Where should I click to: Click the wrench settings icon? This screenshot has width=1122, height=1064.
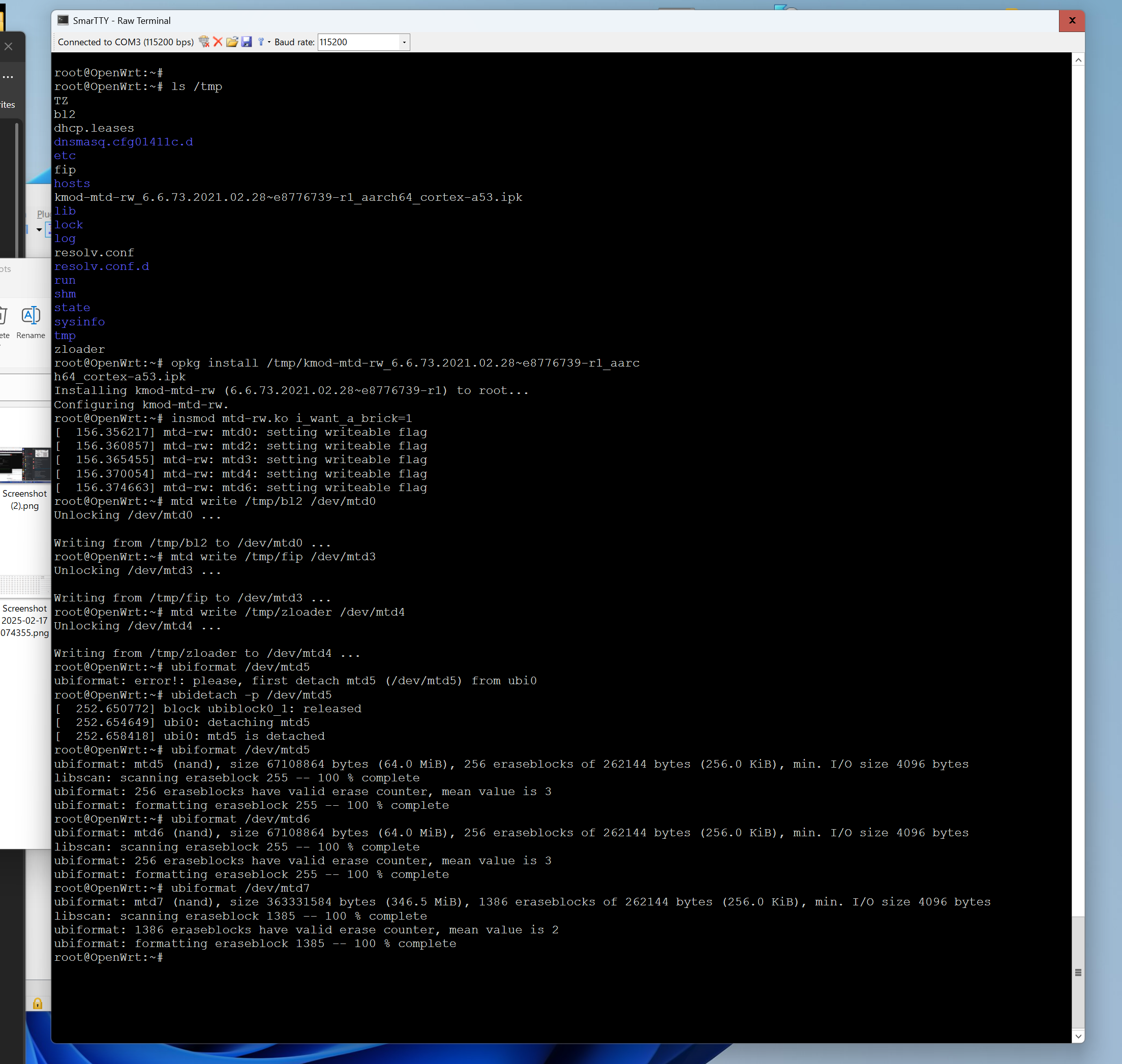[260, 42]
